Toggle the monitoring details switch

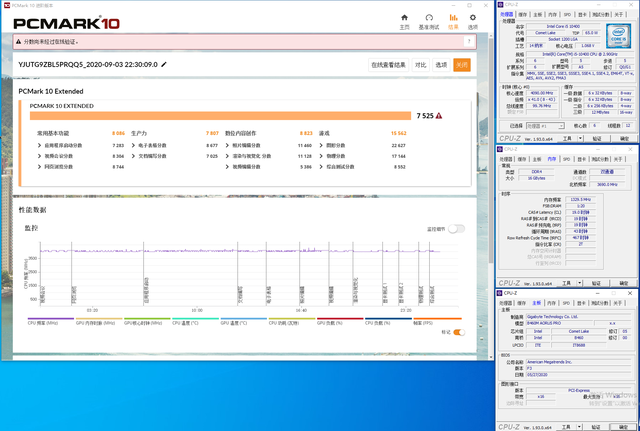[456, 229]
